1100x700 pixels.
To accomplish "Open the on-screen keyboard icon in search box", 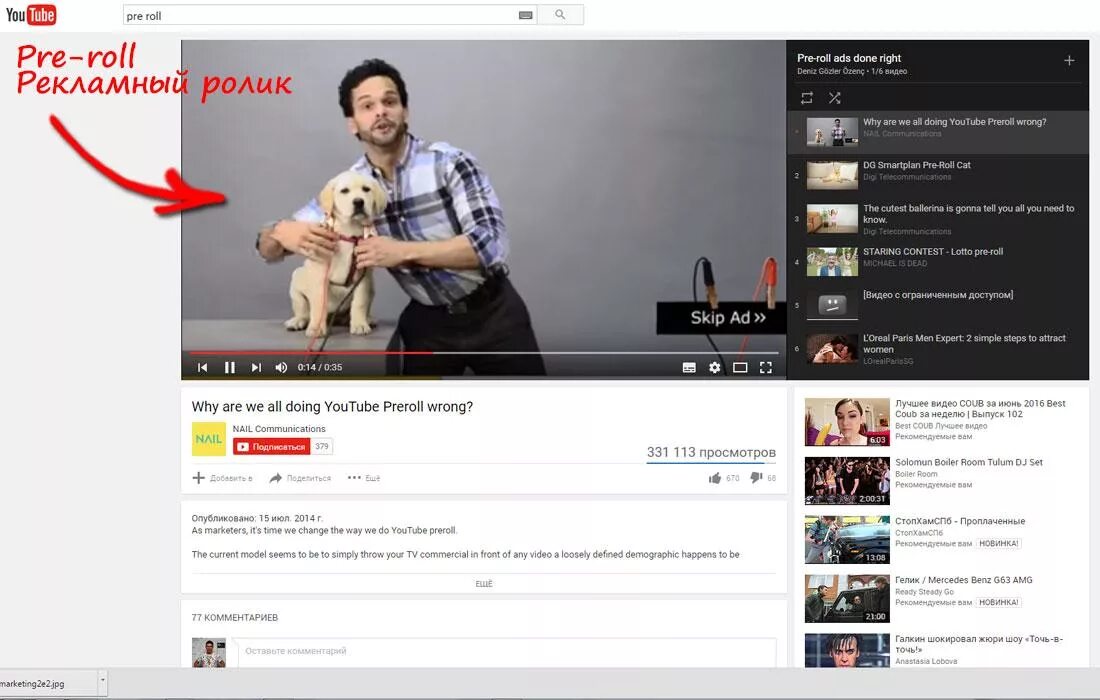I will point(525,15).
